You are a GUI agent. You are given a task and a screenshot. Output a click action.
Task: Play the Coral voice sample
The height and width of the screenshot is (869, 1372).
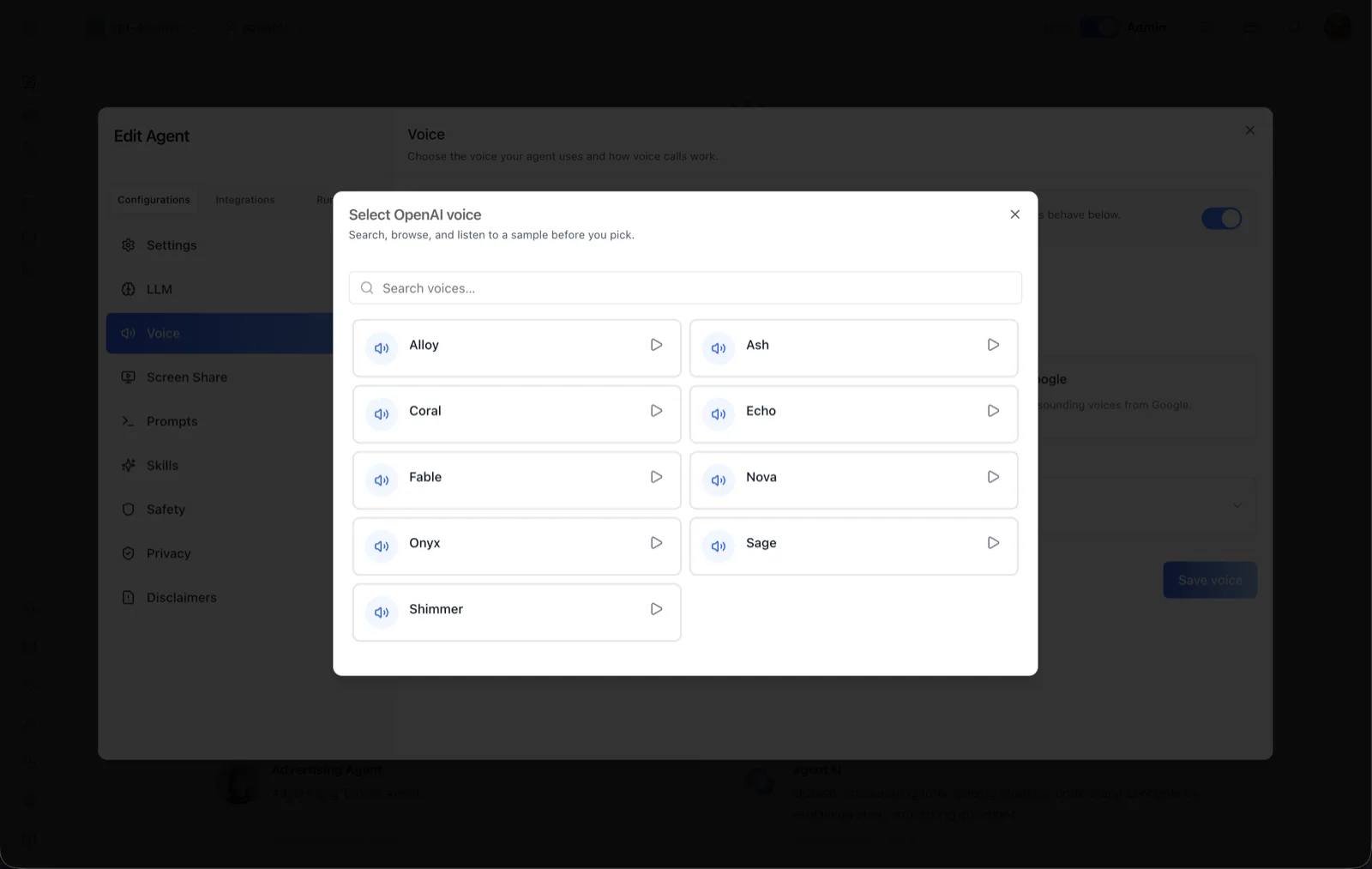656,411
